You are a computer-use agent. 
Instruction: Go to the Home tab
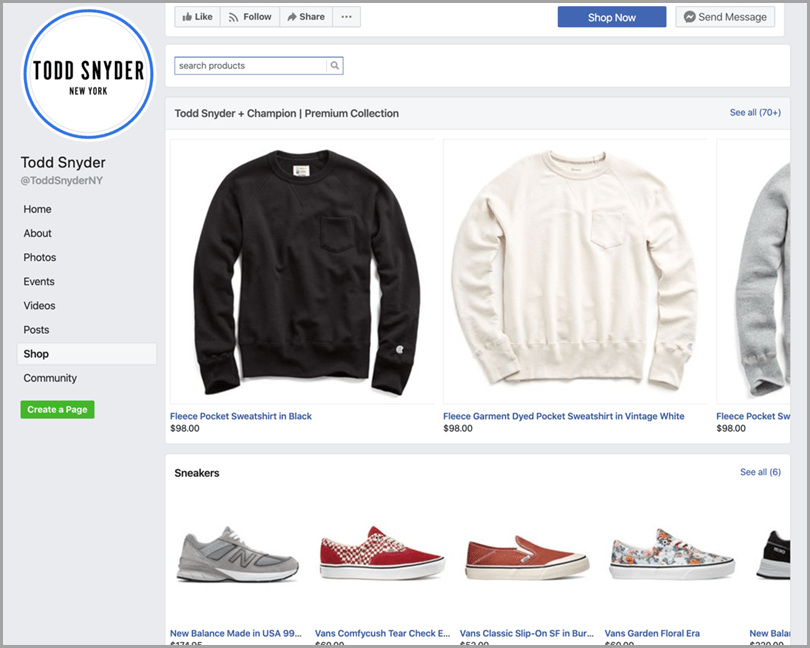[x=37, y=209]
